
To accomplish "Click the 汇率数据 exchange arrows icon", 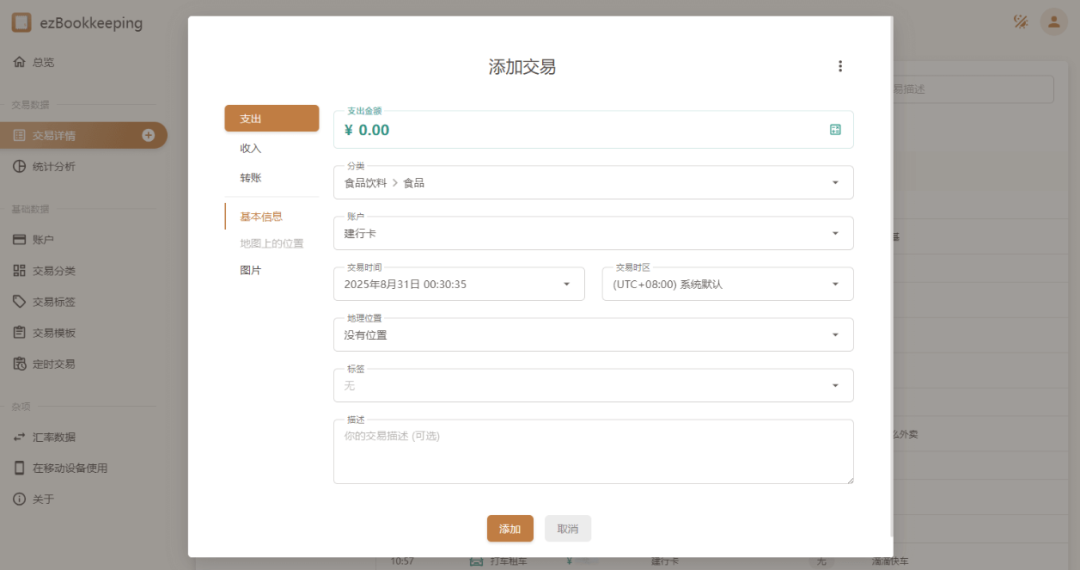I will pos(19,437).
